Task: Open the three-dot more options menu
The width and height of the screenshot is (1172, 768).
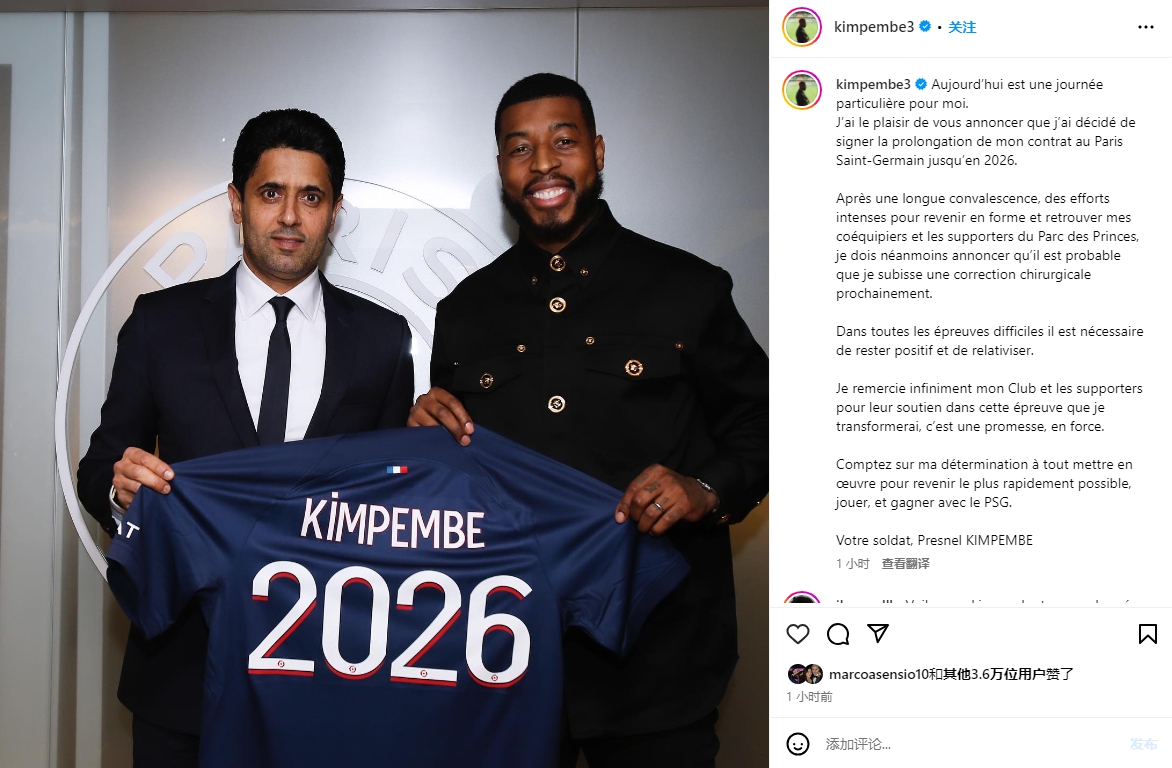Action: [1146, 27]
